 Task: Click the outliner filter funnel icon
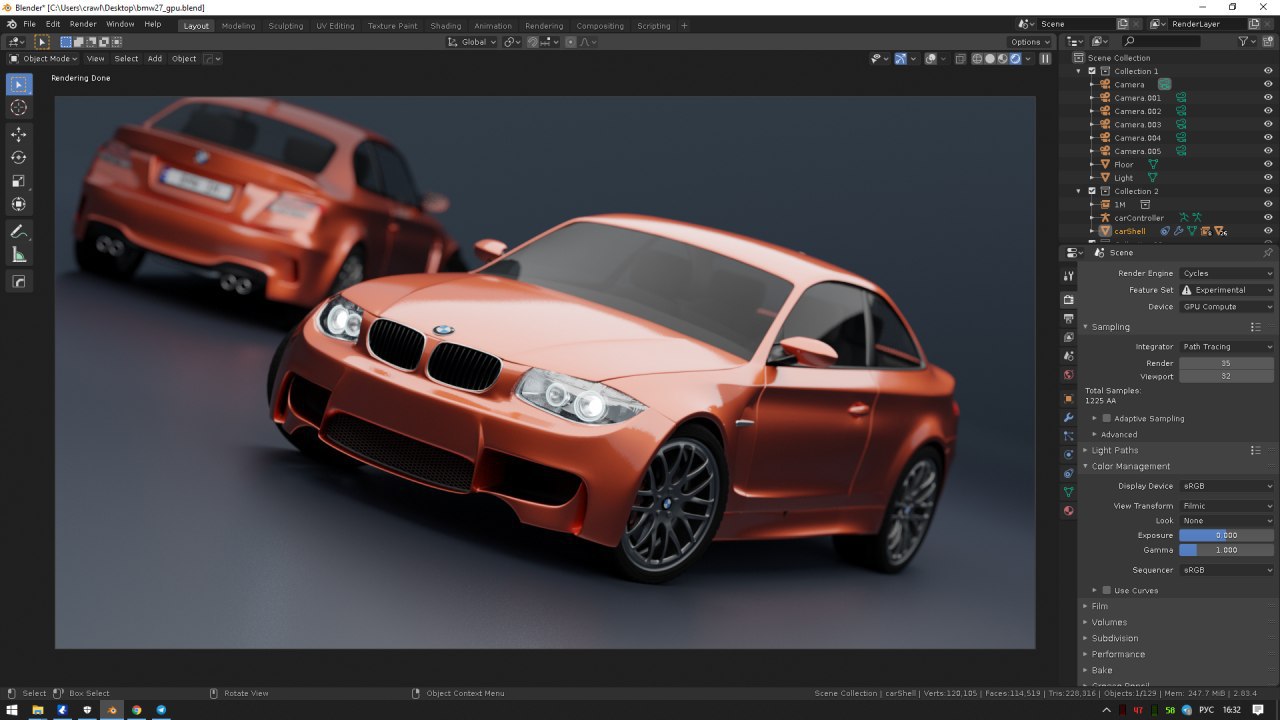pos(1244,41)
